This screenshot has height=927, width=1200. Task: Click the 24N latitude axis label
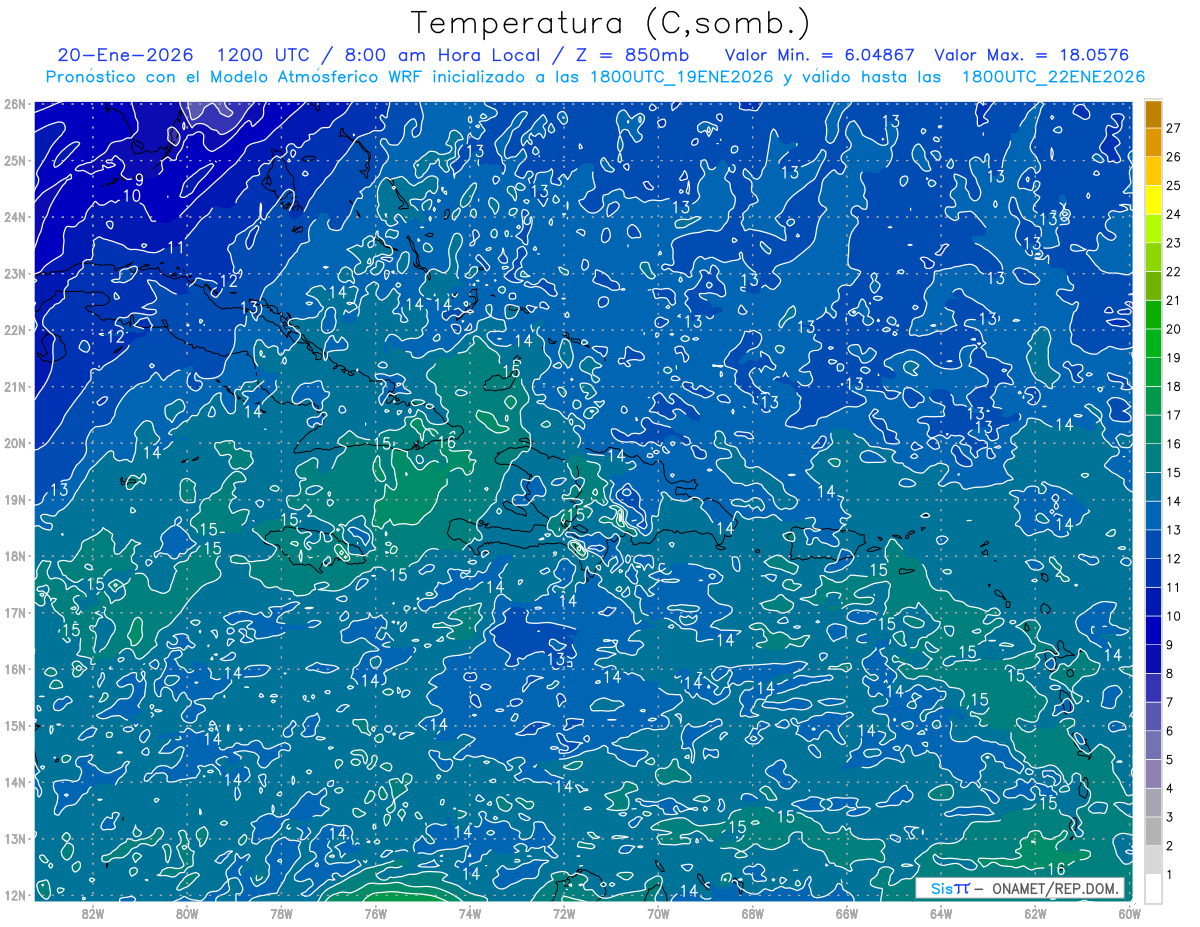tap(14, 217)
